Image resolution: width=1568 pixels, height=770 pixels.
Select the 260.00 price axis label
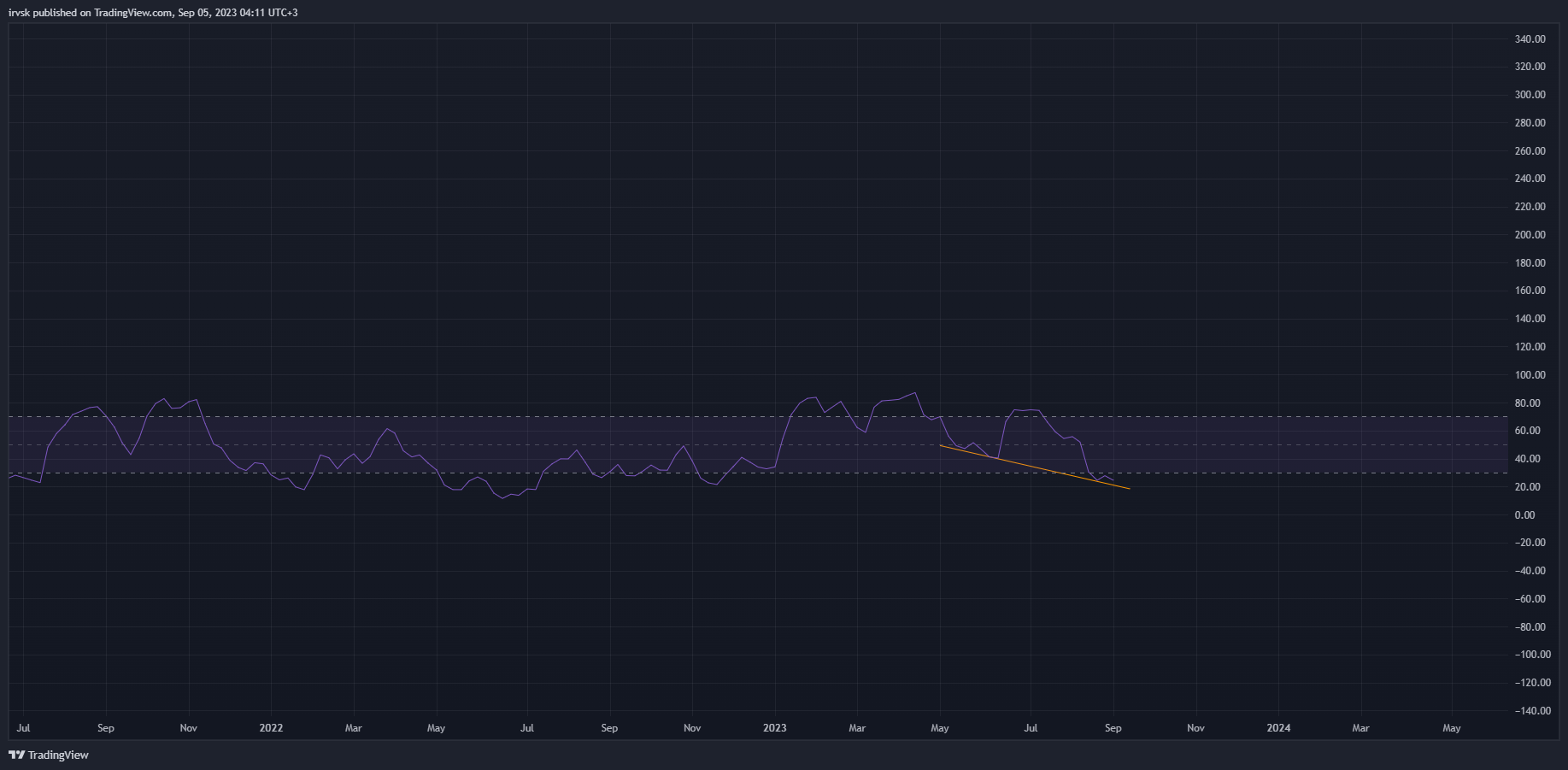click(x=1530, y=151)
